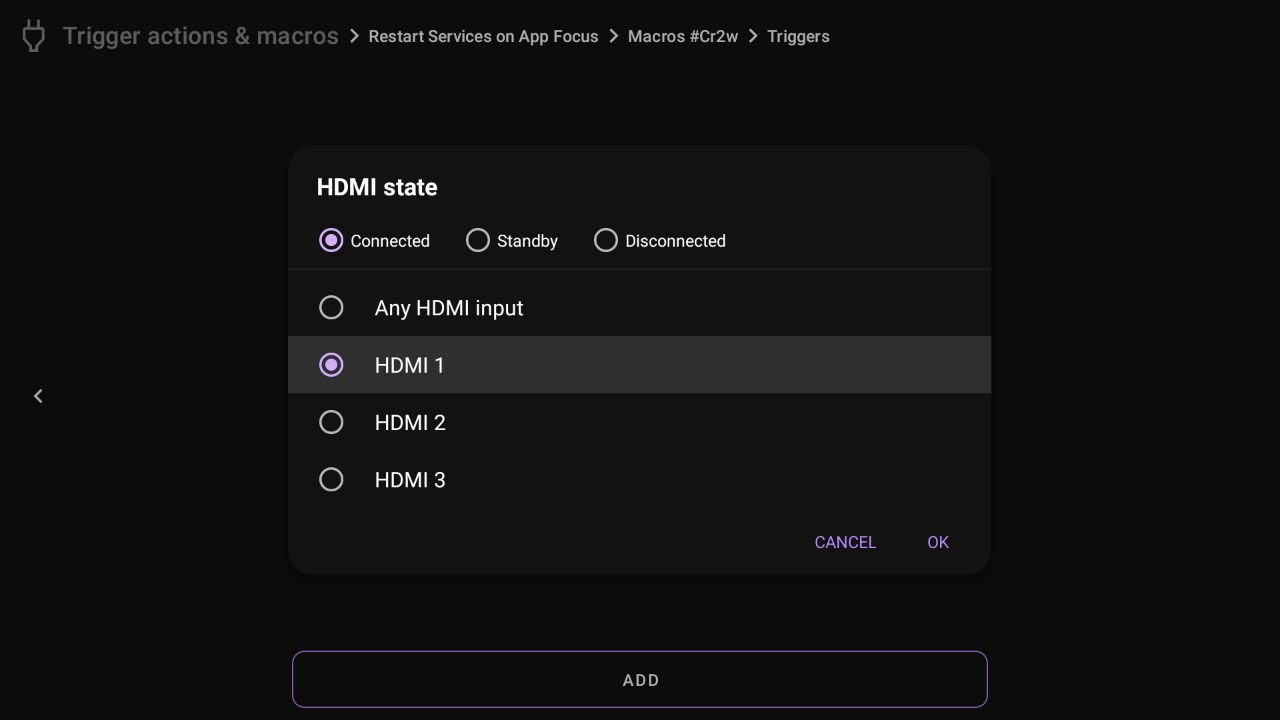
Task: Select the Connected radio button
Action: click(331, 241)
